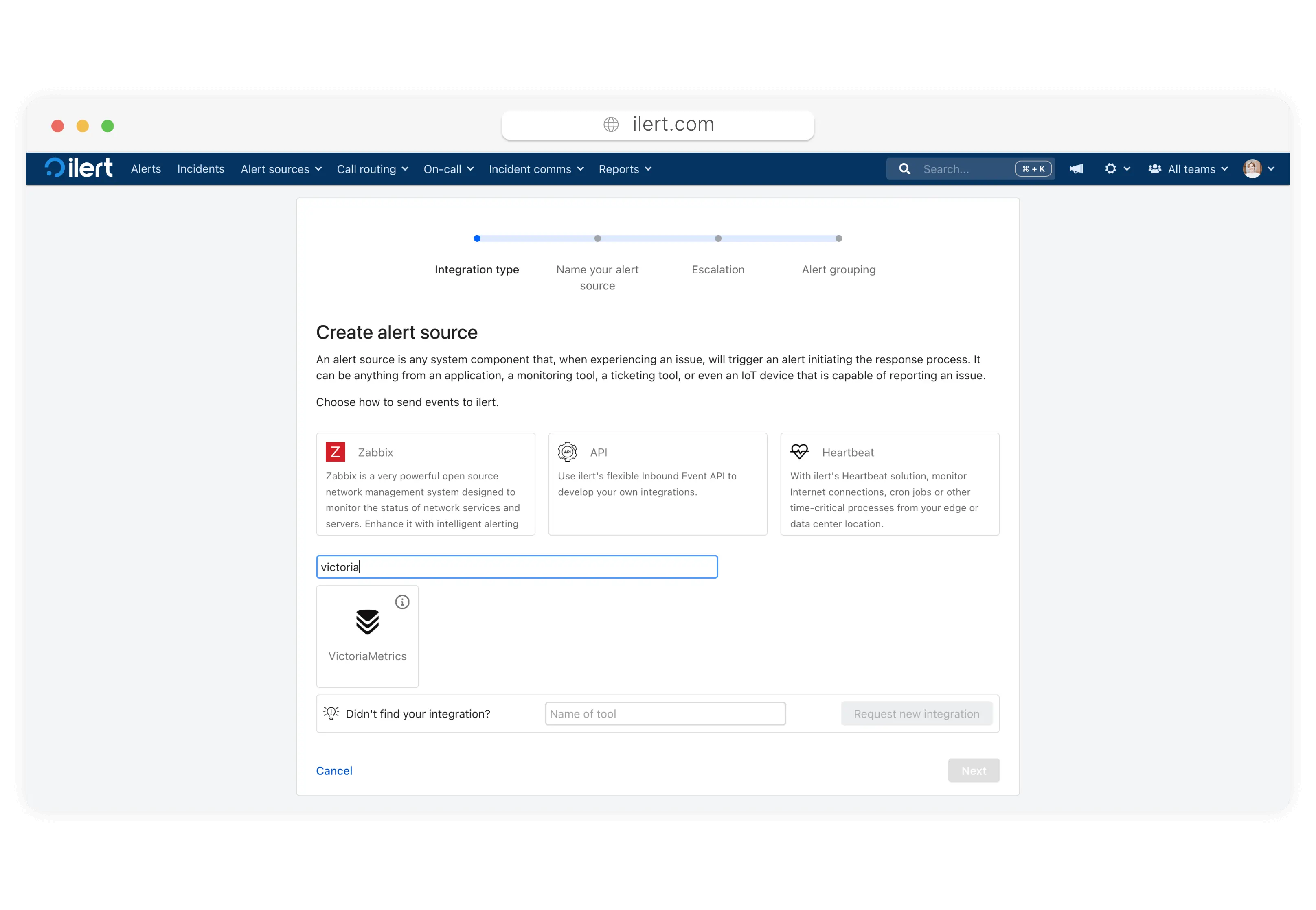Click the ilert logo
The width and height of the screenshot is (1316, 910).
click(x=79, y=168)
